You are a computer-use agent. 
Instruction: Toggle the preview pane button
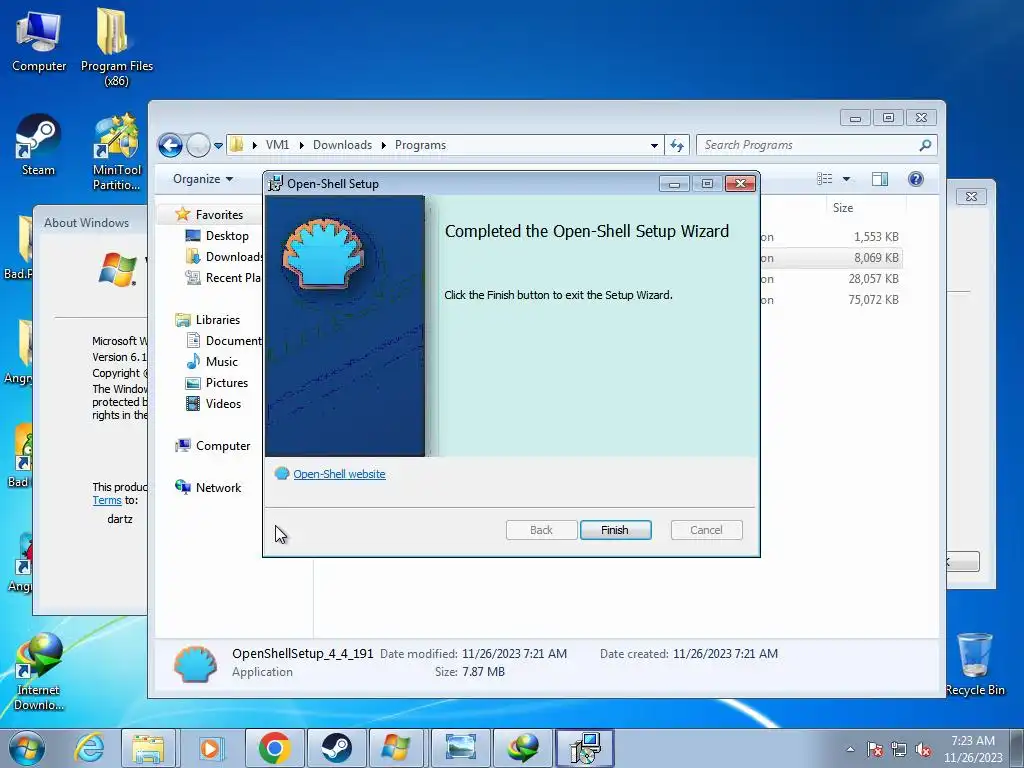coord(880,179)
